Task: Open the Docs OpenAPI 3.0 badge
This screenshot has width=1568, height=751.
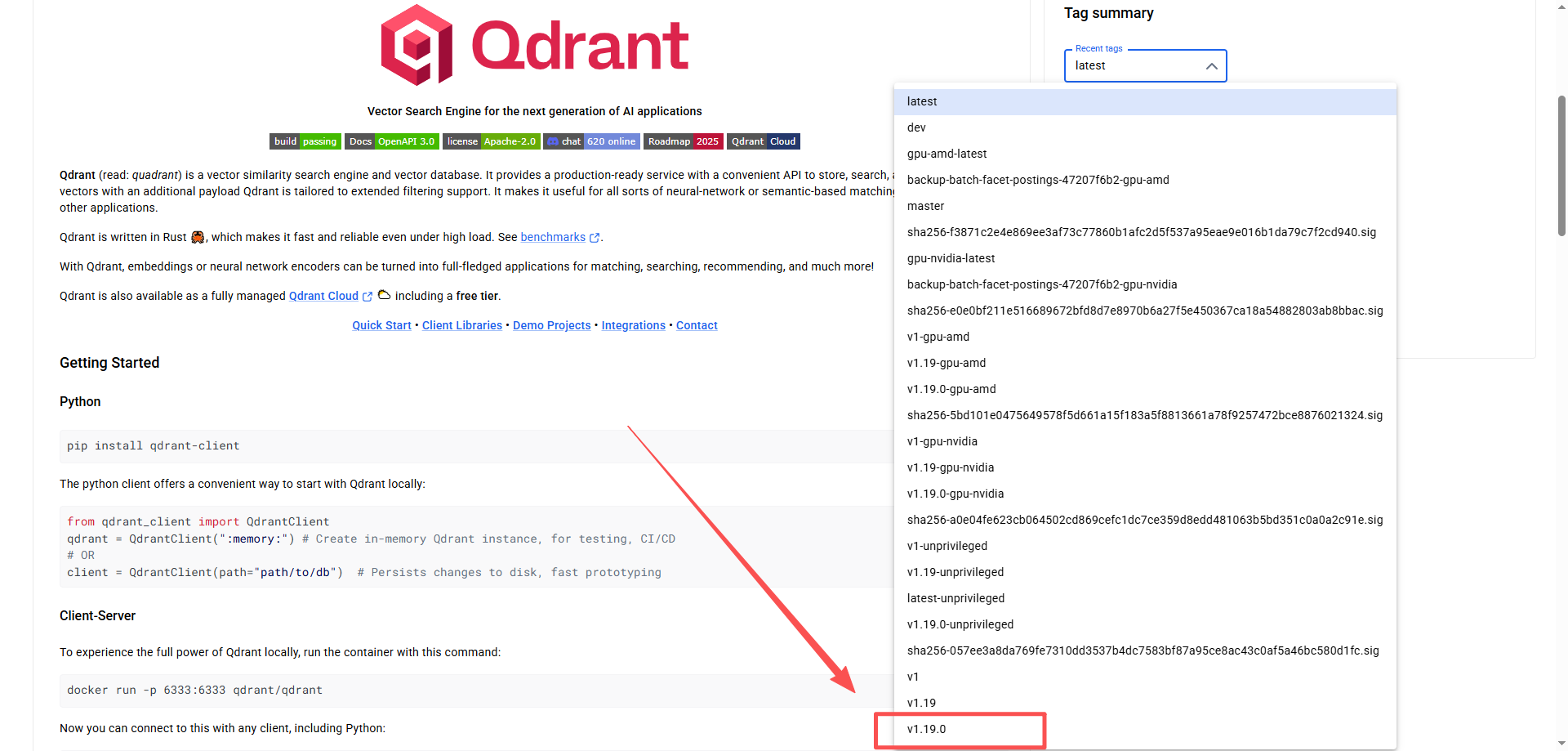Action: click(x=392, y=141)
